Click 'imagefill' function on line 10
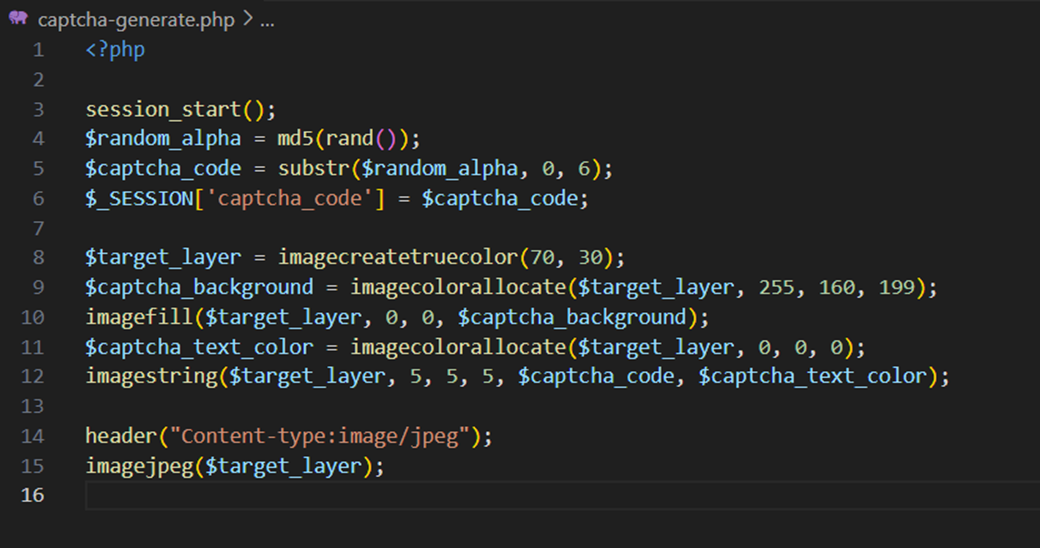Viewport: 1040px width, 548px height. tap(139, 316)
